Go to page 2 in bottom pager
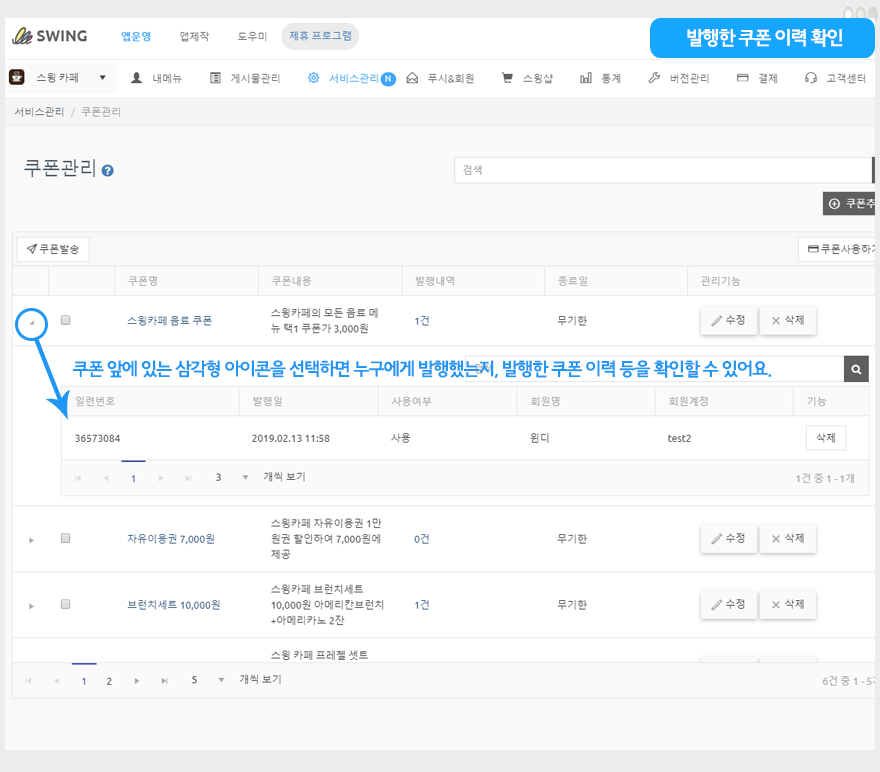The width and height of the screenshot is (880, 772). tap(109, 681)
